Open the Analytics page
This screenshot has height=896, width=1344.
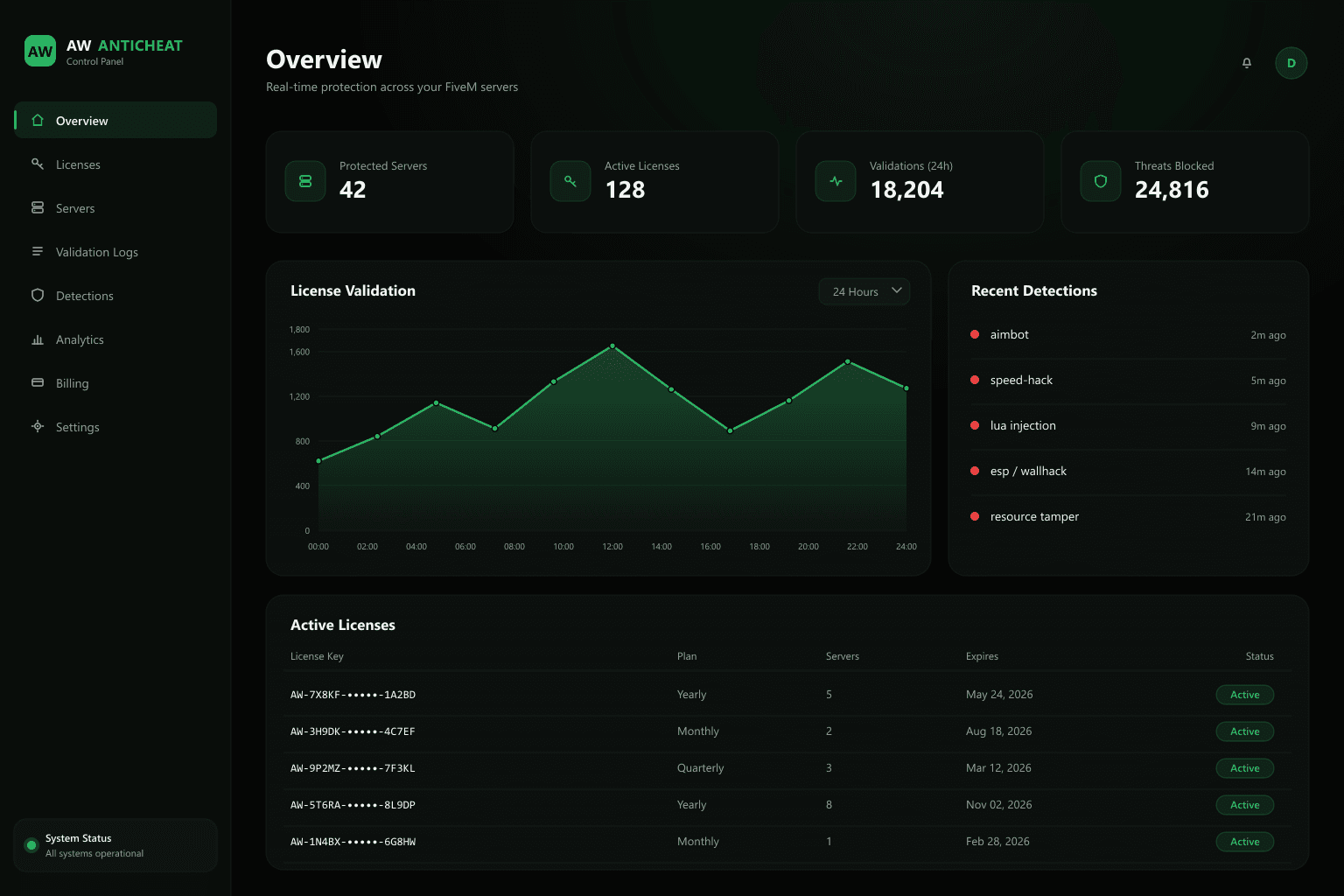coord(115,339)
